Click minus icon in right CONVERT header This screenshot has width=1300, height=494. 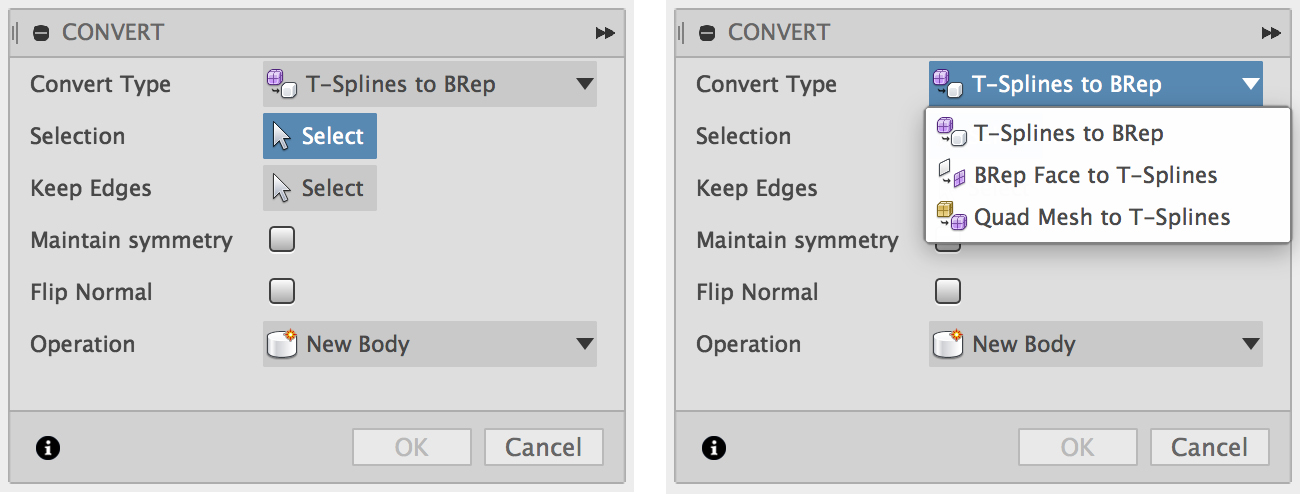pyautogui.click(x=707, y=33)
